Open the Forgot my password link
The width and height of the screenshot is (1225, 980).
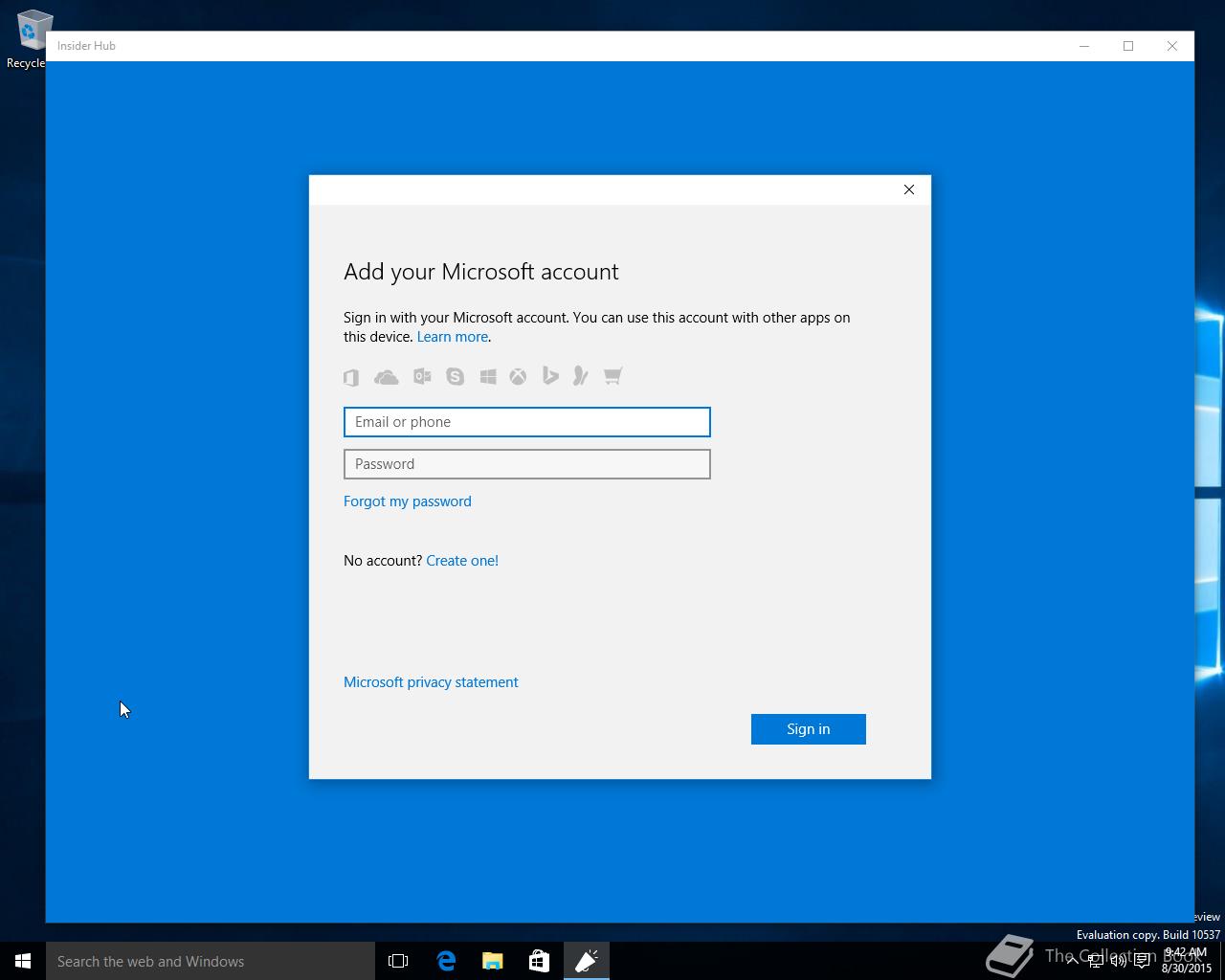[408, 501]
